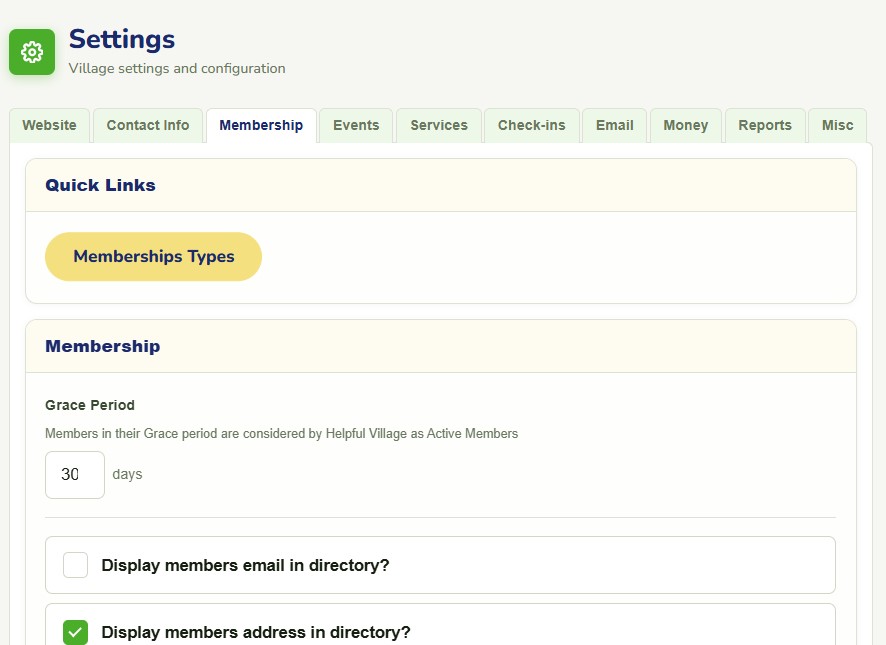Enable Display members email in directory checkbox
Screen dimensions: 886x645
click(75, 565)
